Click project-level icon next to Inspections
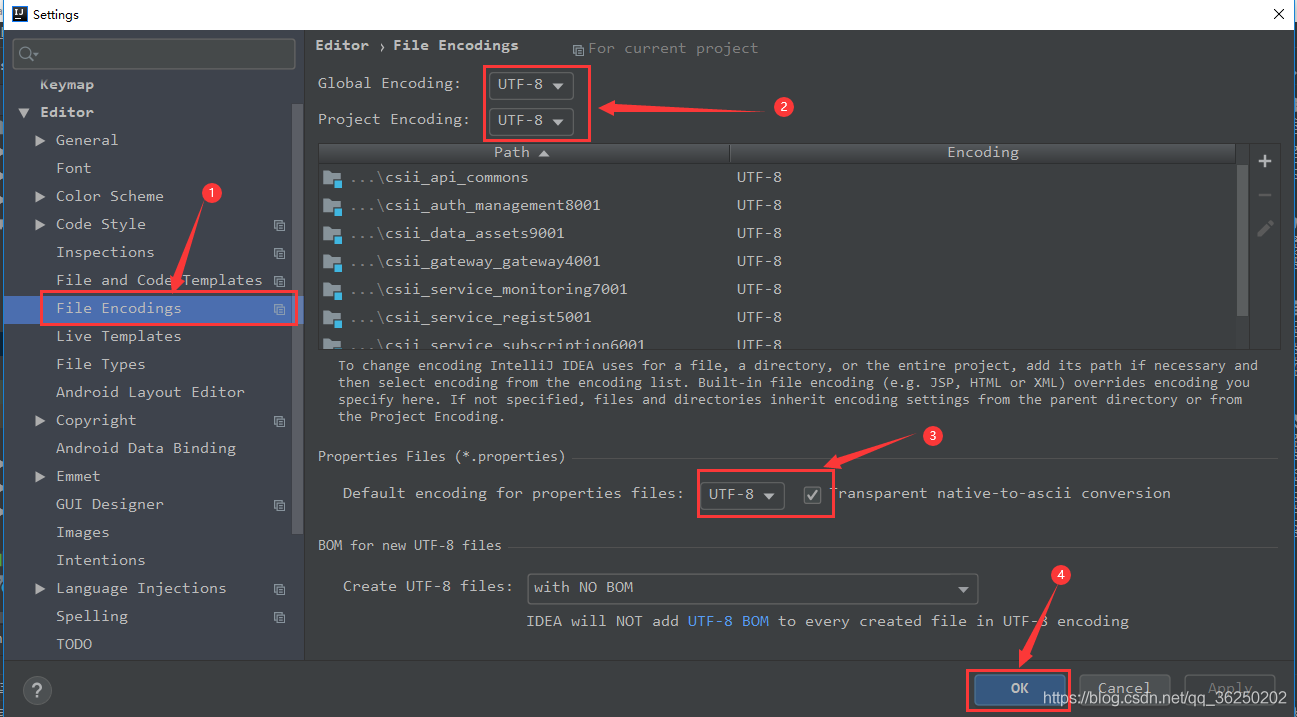Viewport: 1297px width, 717px height. click(x=279, y=253)
